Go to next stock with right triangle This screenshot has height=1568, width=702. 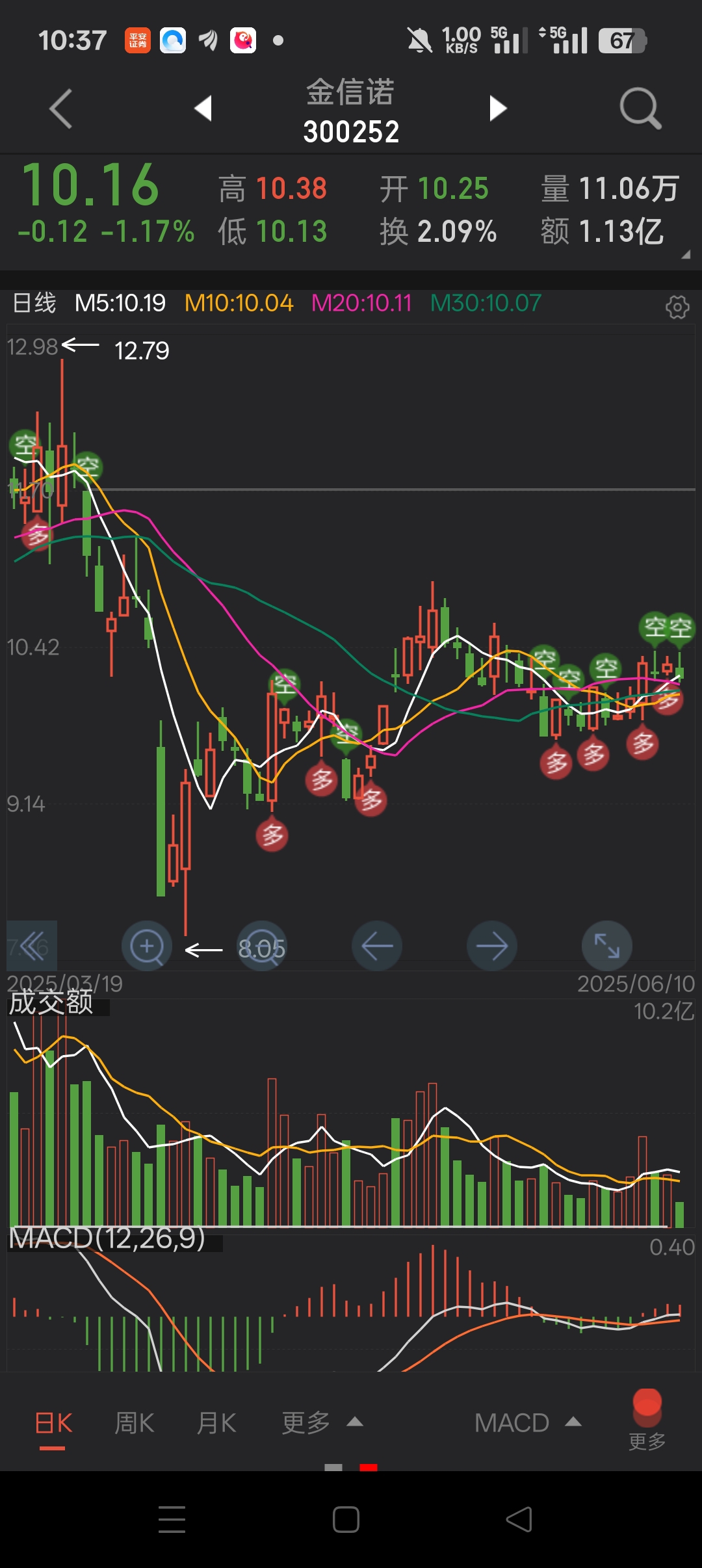click(498, 108)
